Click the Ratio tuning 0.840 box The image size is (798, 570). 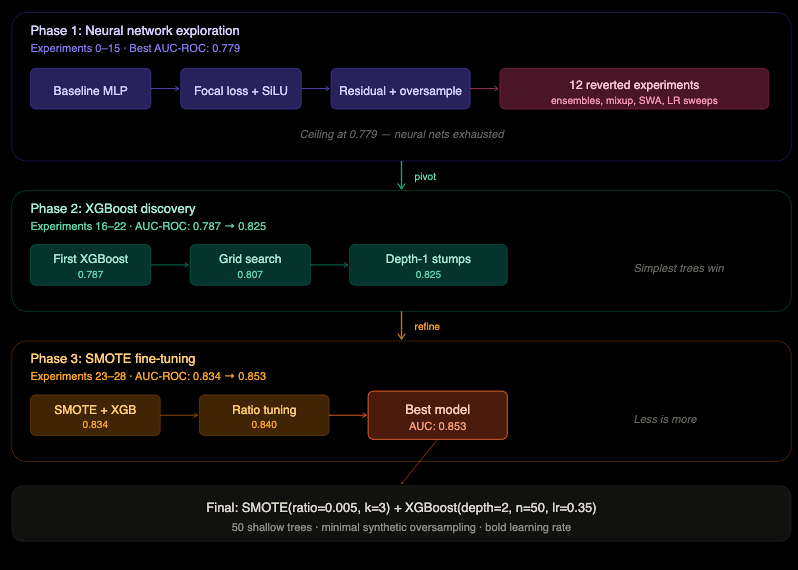264,415
